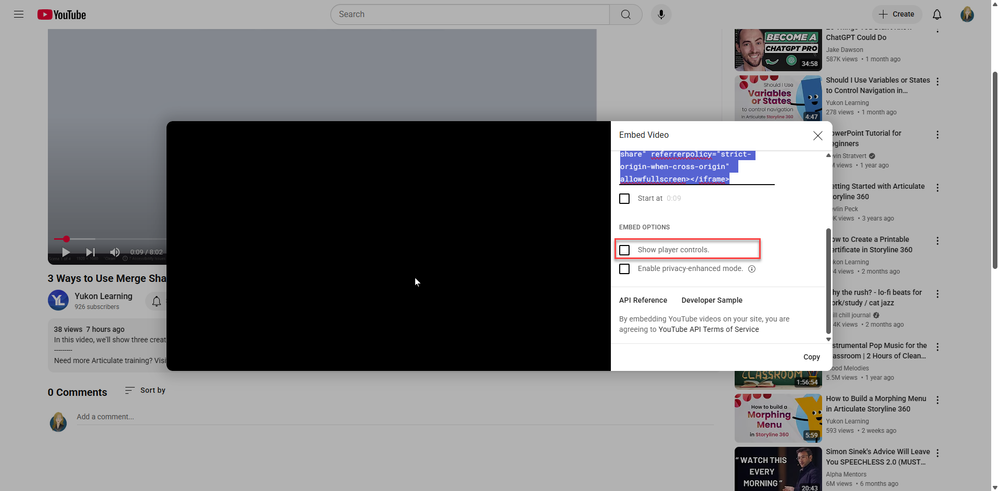The image size is (999, 491).
Task: Open the Create button menu
Action: (896, 14)
